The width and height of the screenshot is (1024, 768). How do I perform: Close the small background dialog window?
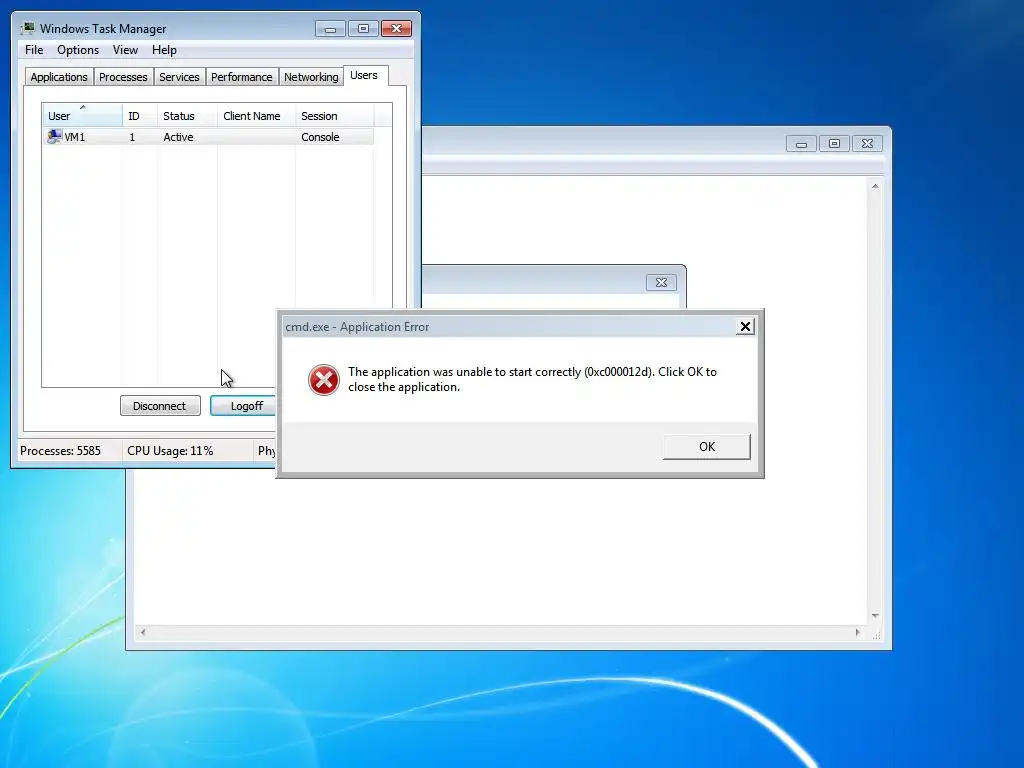pos(662,282)
